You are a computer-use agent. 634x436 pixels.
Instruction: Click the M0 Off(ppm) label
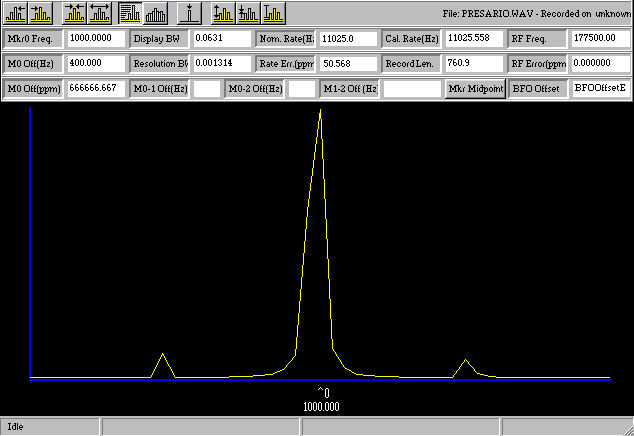[x=33, y=89]
